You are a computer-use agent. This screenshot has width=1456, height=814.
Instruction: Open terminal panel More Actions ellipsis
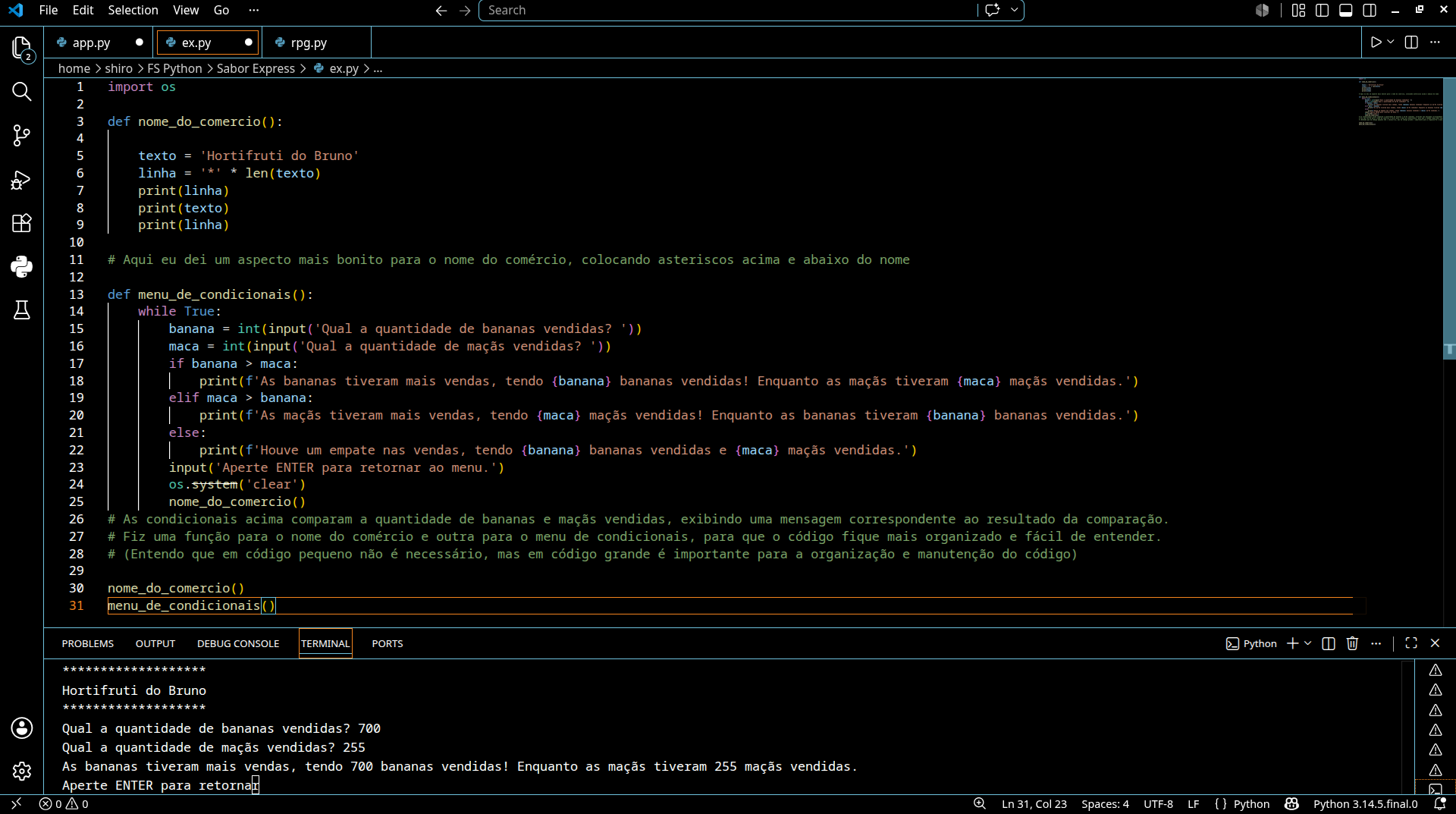click(1376, 643)
